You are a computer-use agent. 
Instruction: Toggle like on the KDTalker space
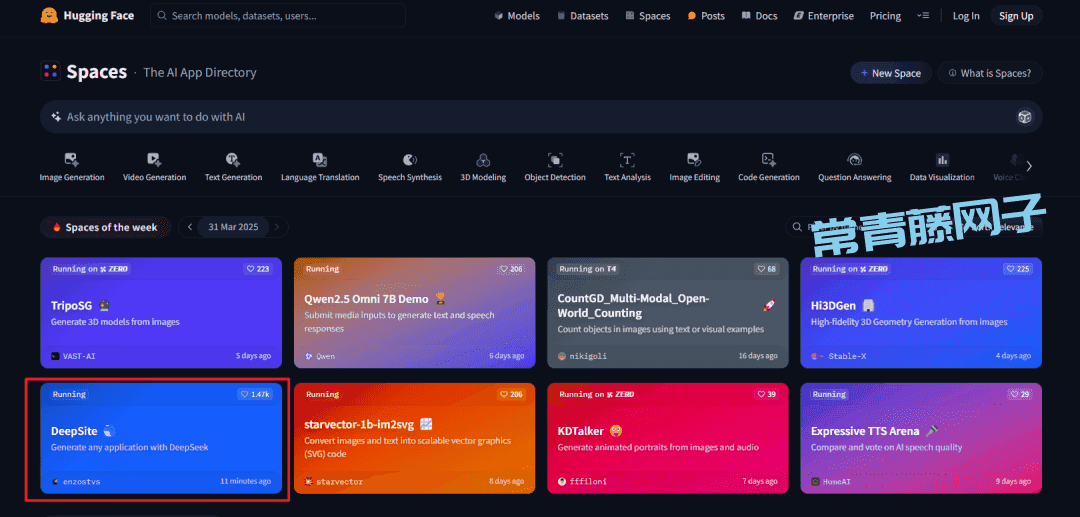(766, 394)
